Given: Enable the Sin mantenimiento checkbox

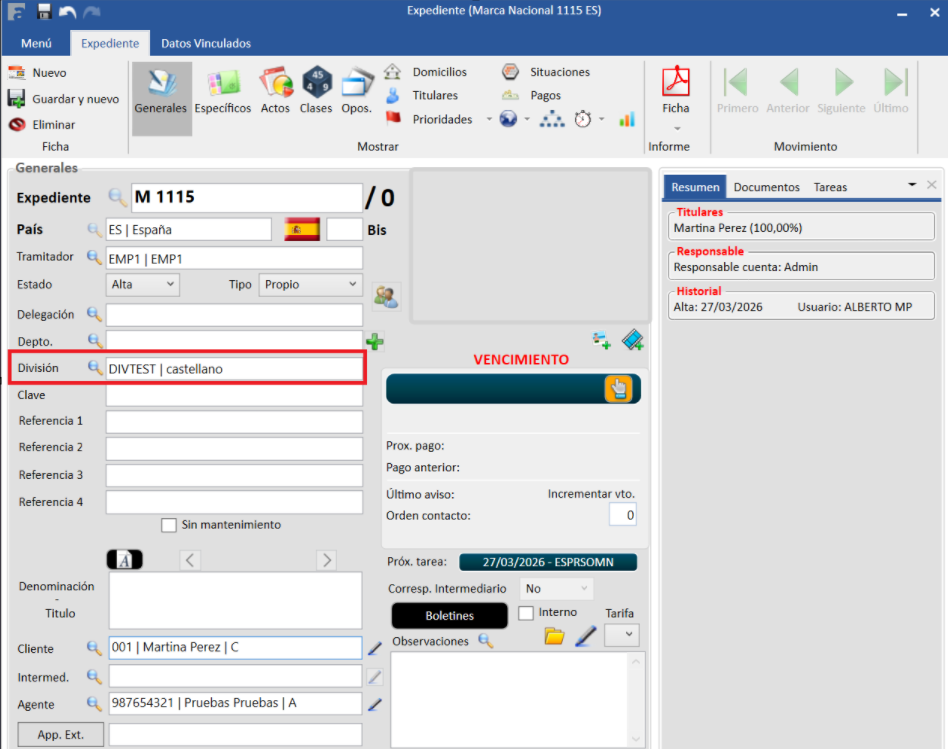Looking at the screenshot, I should (169, 525).
